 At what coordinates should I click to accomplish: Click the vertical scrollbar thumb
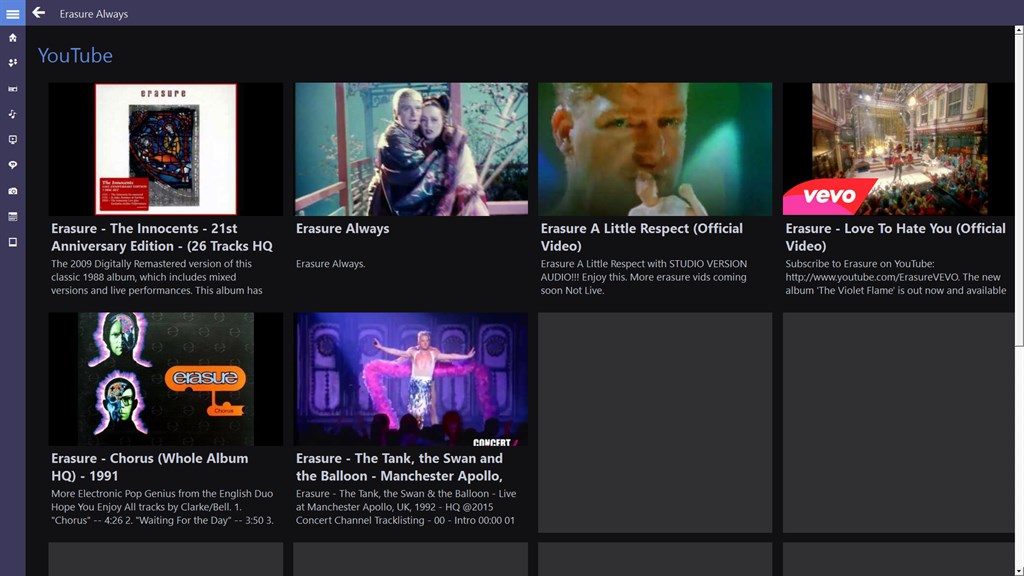click(x=1019, y=191)
